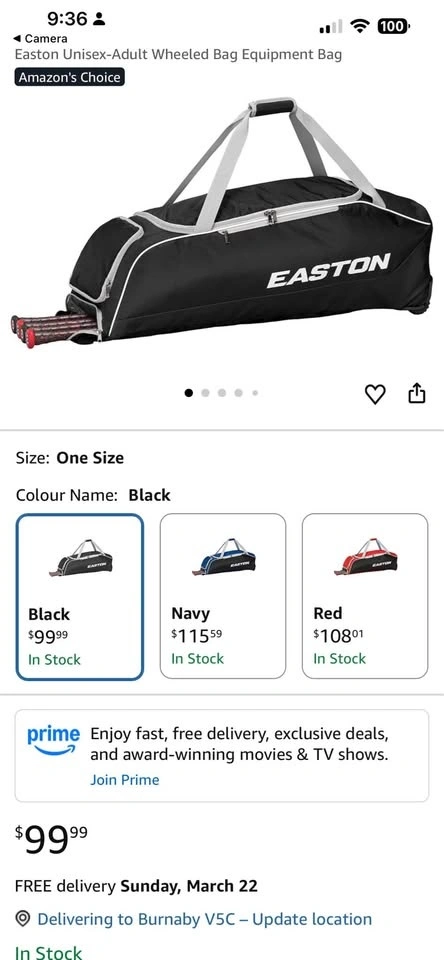
Task: Open the Join Prime link
Action: (x=125, y=779)
